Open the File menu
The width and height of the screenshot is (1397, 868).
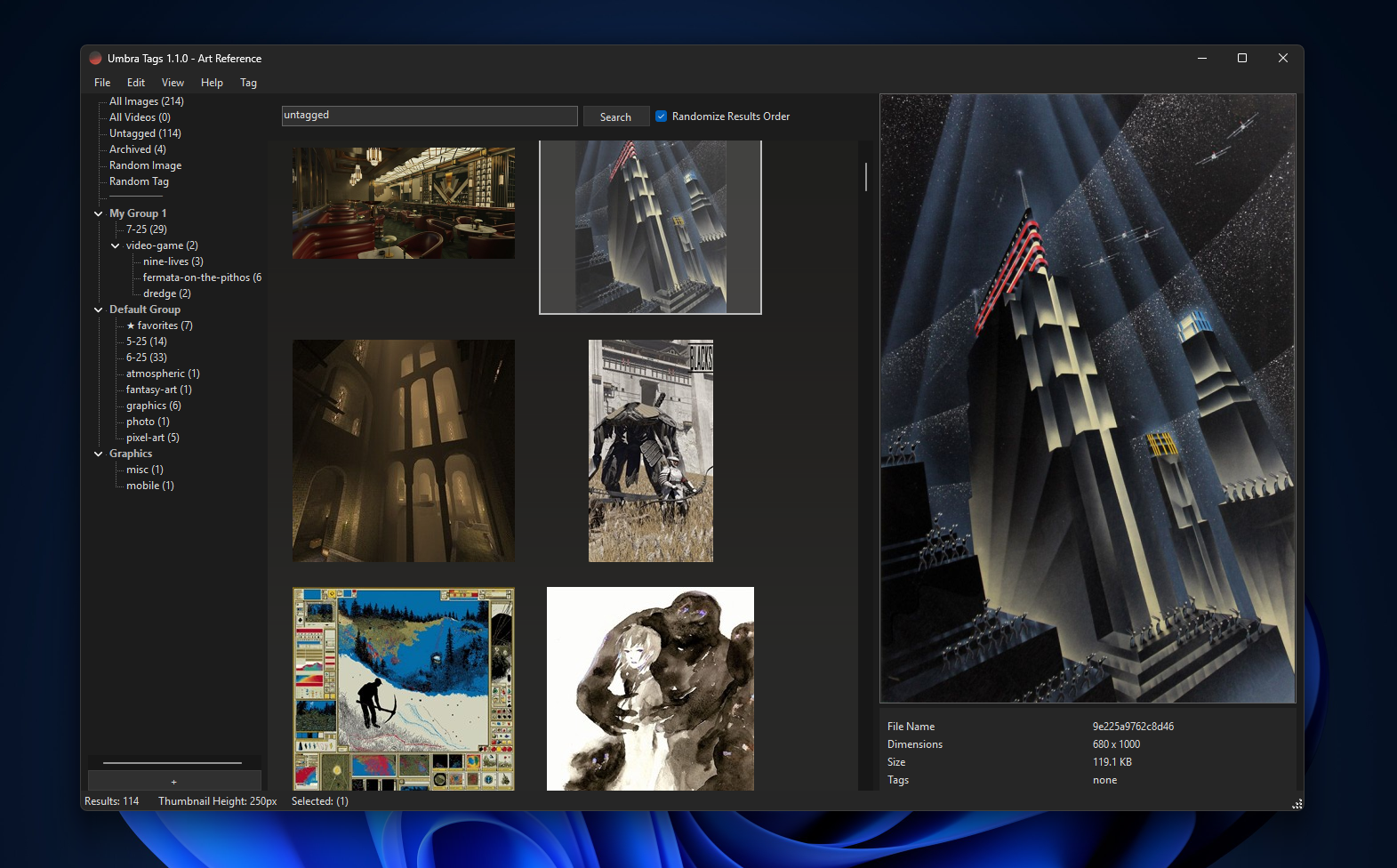(102, 83)
